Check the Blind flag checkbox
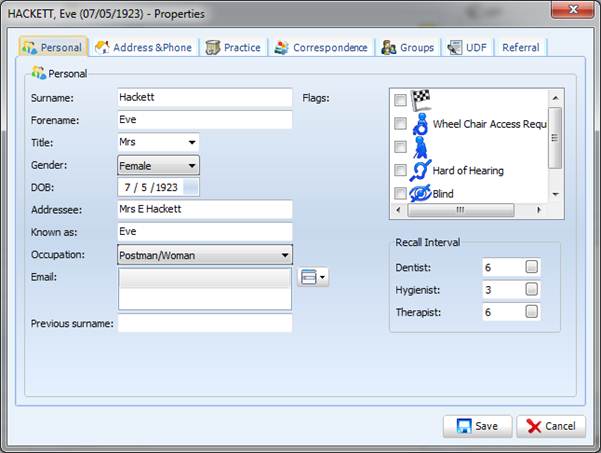The width and height of the screenshot is (601, 453). coord(400,193)
